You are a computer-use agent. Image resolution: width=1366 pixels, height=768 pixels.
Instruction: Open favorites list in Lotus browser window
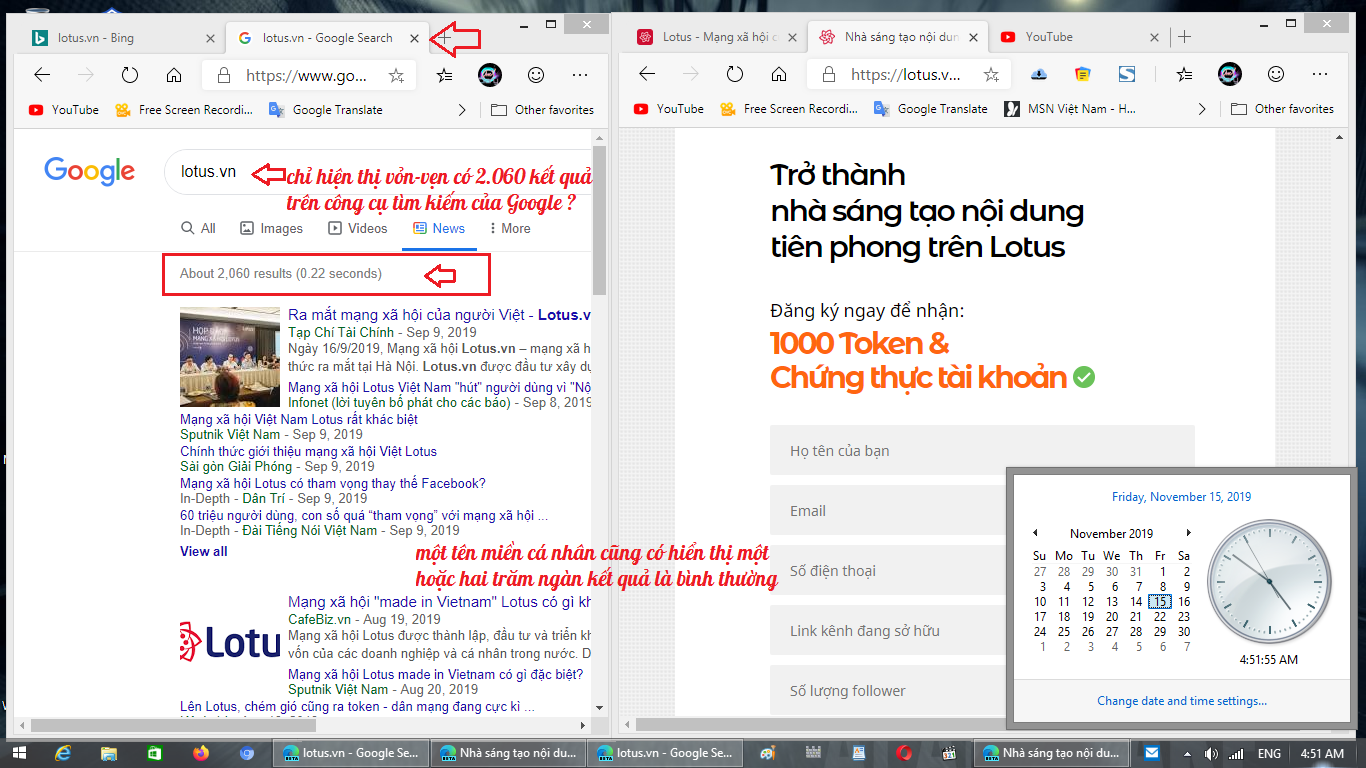coord(1185,74)
